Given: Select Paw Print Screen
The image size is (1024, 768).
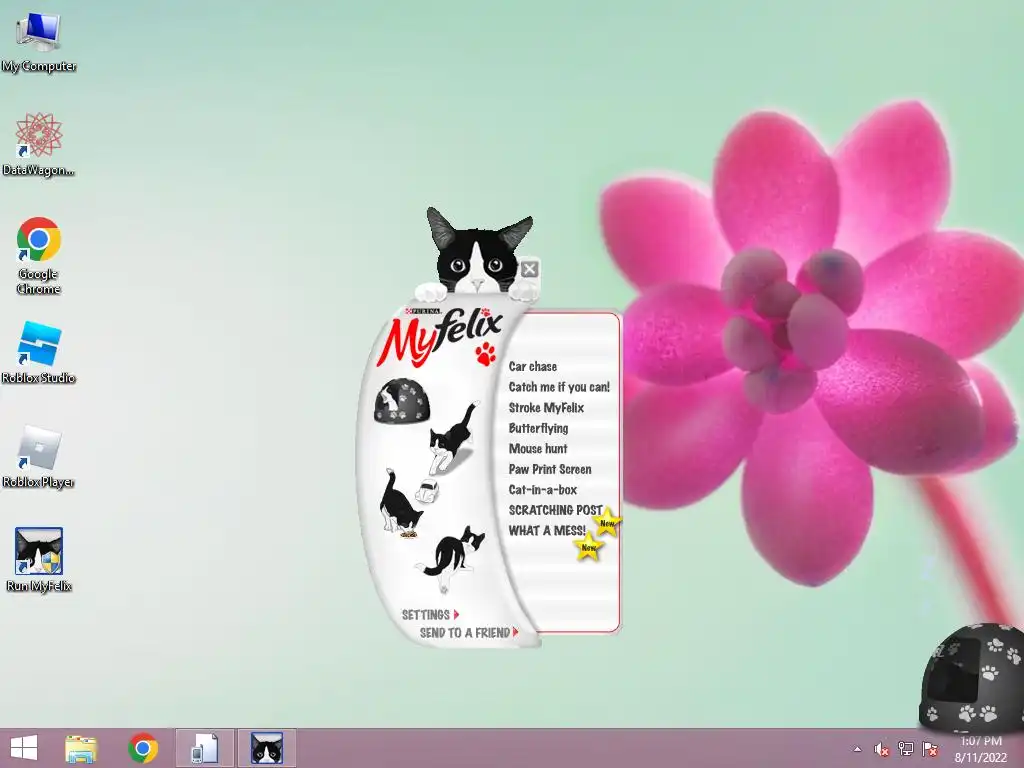Looking at the screenshot, I should 550,469.
